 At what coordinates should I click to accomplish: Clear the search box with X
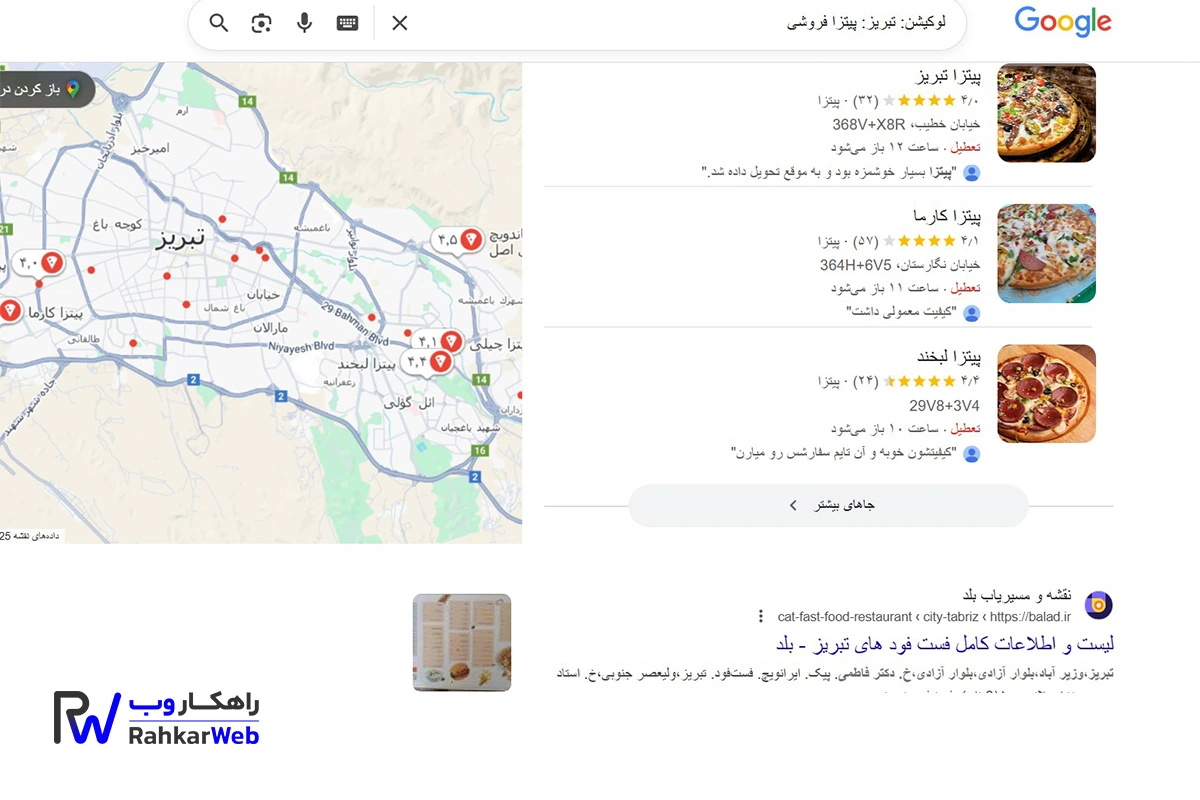point(400,23)
